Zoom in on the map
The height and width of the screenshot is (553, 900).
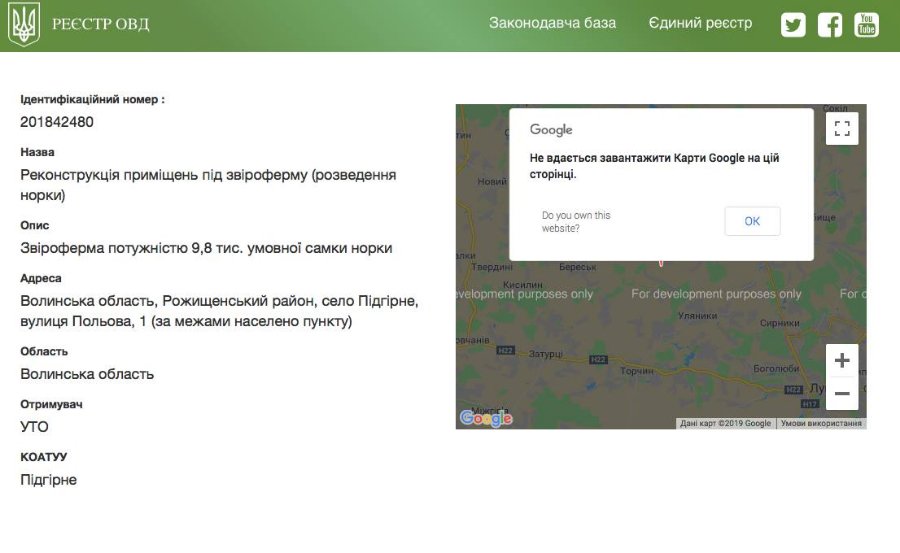tap(842, 361)
